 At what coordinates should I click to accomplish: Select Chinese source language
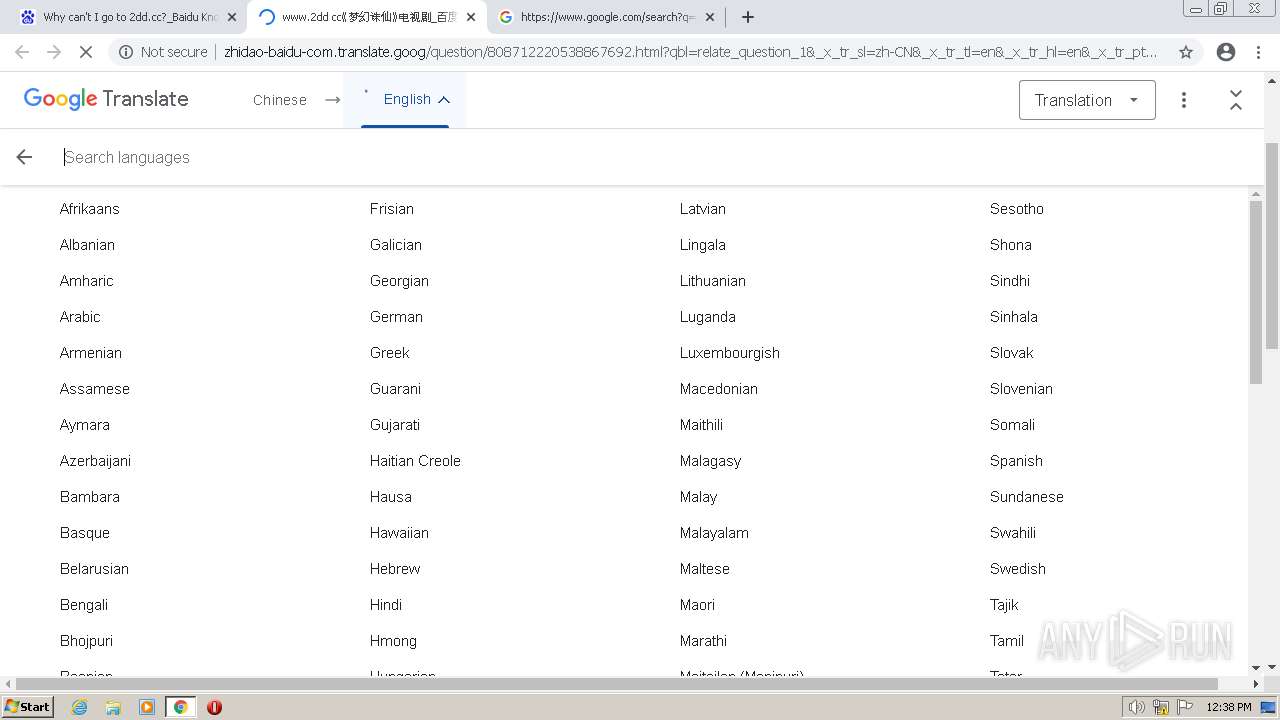coord(280,100)
